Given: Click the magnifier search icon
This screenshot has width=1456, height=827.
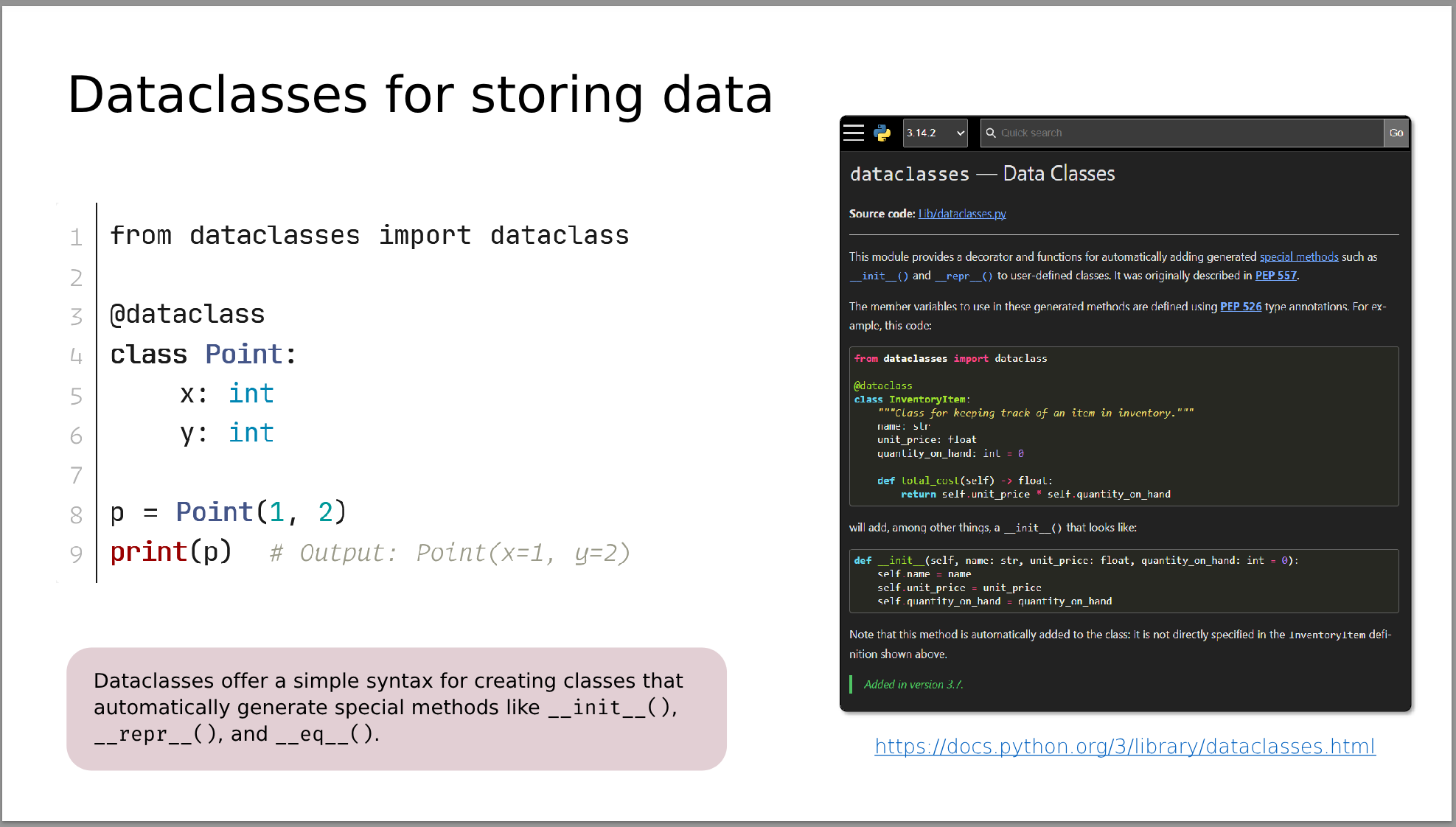Looking at the screenshot, I should pyautogui.click(x=991, y=133).
